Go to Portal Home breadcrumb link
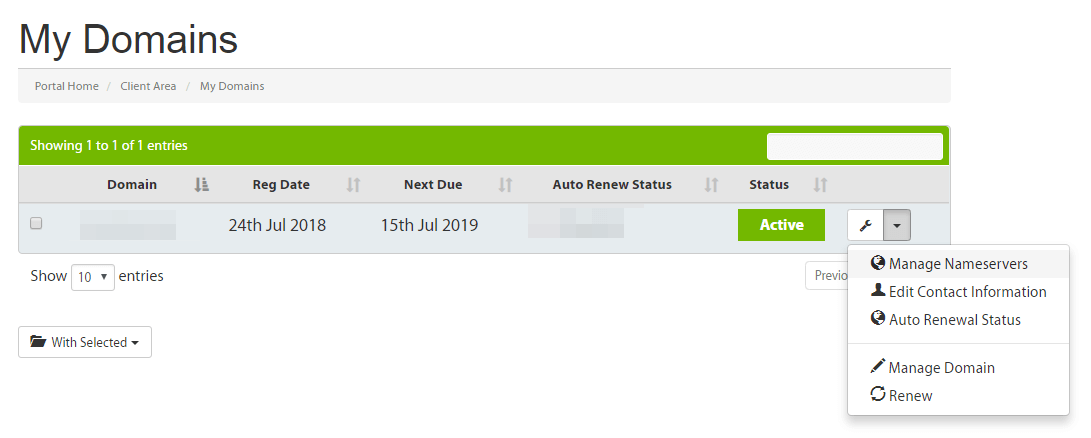Viewport: 1091px width, 438px height. 67,86
